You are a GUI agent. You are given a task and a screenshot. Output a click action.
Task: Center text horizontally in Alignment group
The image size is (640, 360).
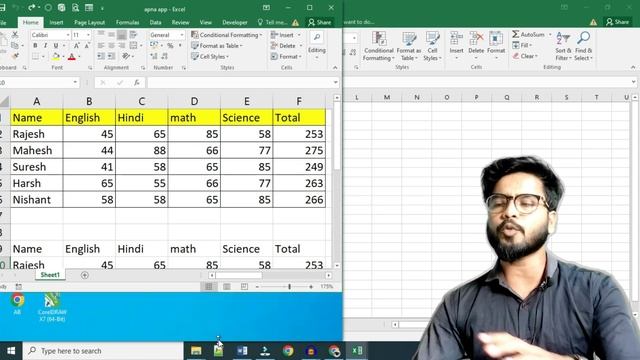tap(111, 46)
